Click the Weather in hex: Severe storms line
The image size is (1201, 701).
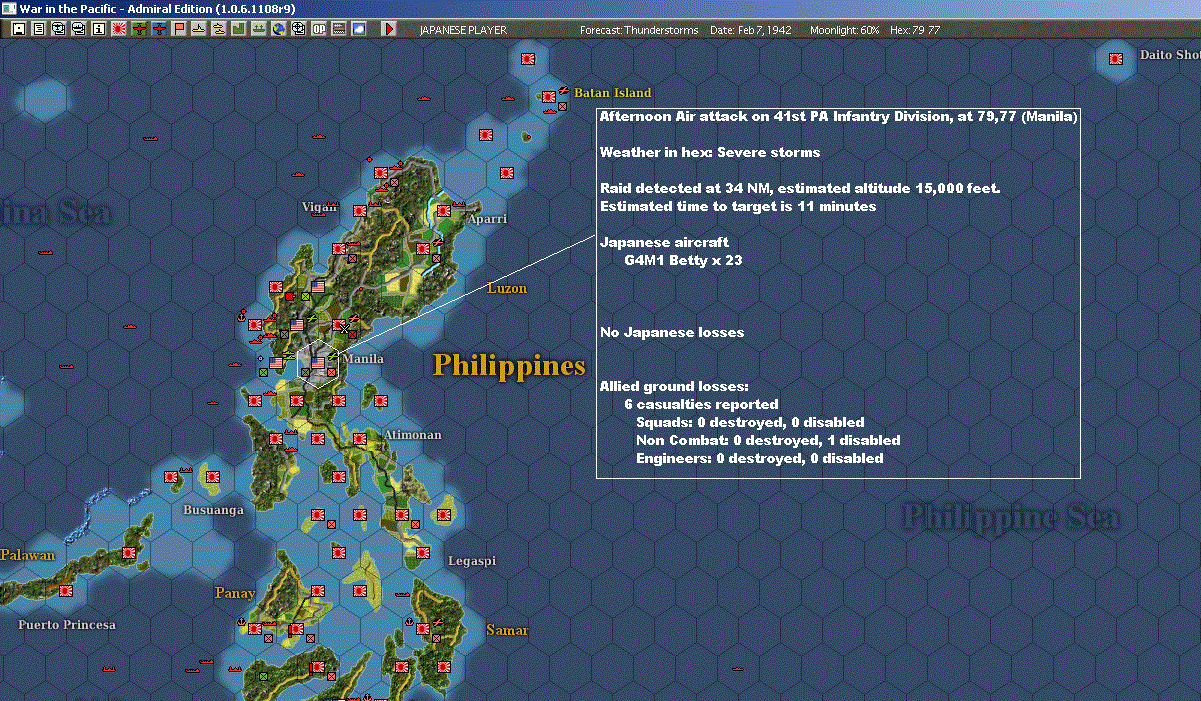pyautogui.click(x=710, y=153)
